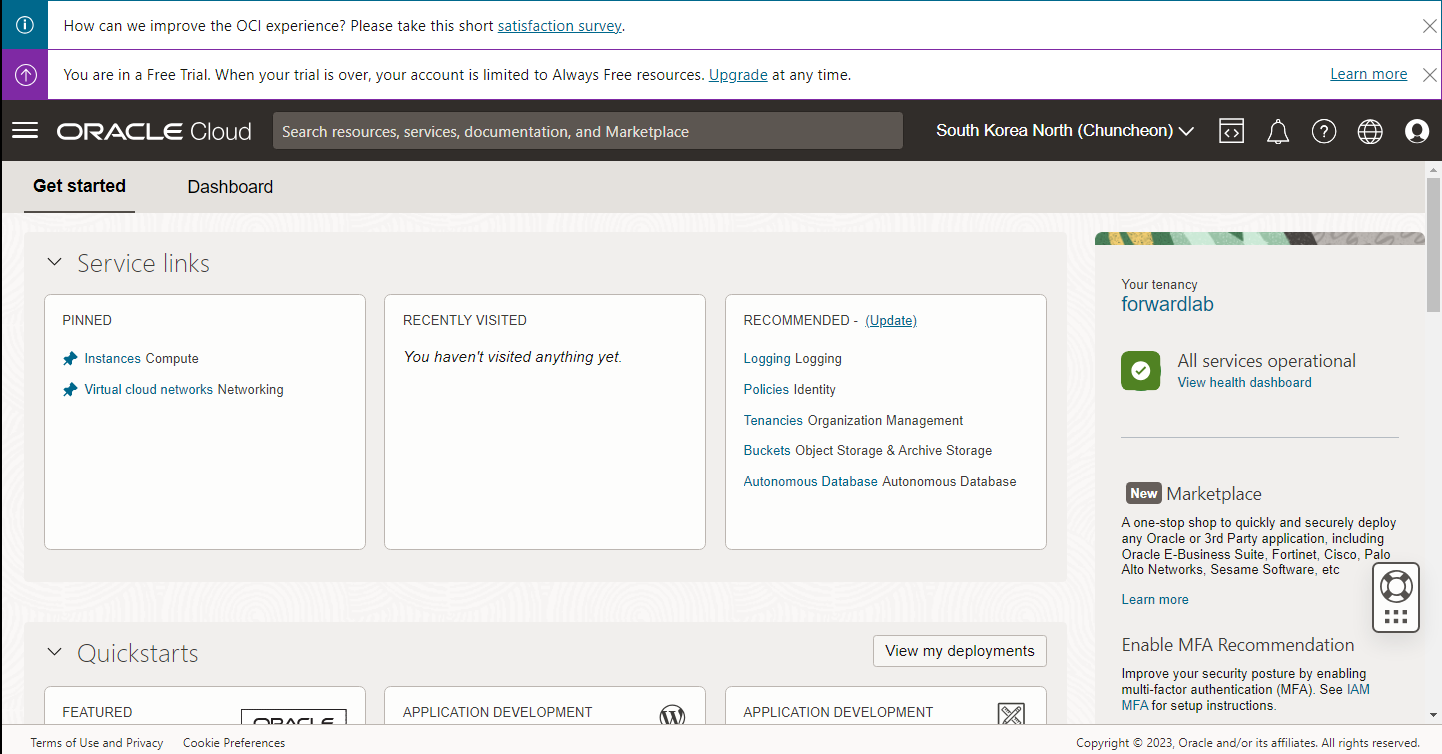
Task: Click the FEATURED card label
Action: tap(97, 712)
